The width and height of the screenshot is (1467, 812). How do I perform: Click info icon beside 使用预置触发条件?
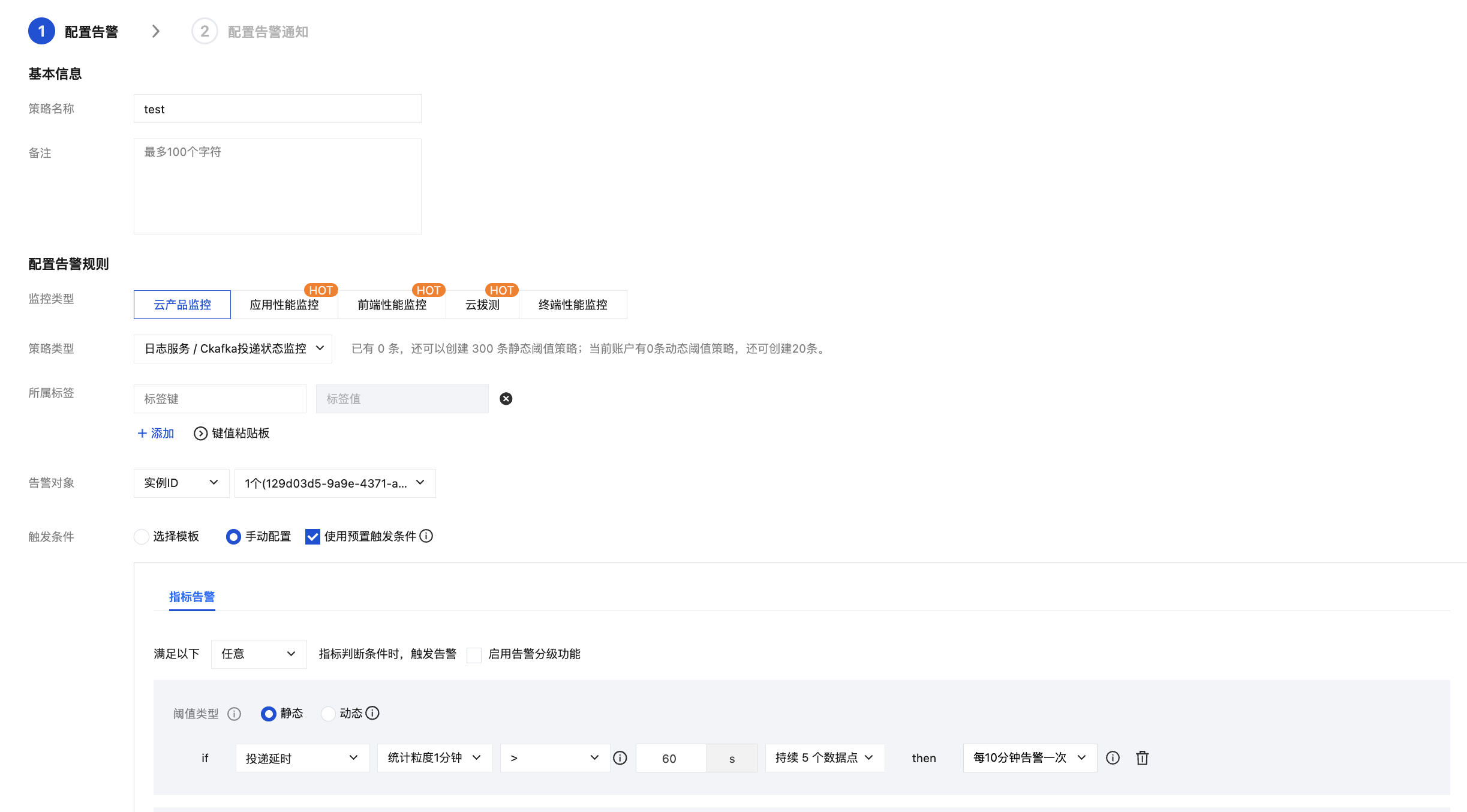point(426,536)
